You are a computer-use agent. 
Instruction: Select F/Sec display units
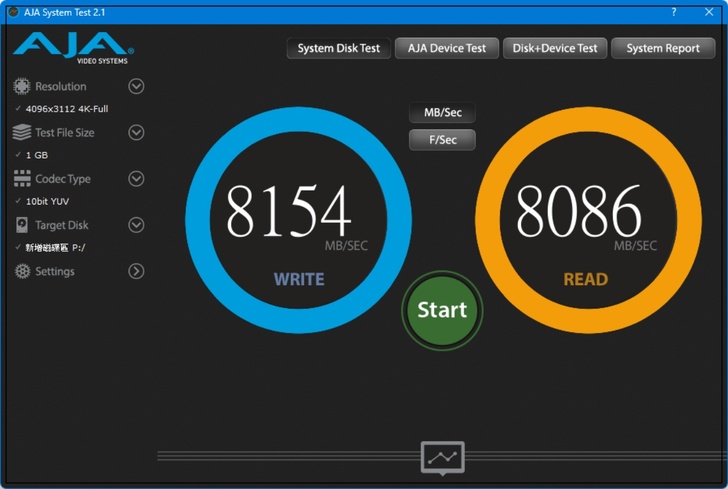(442, 140)
